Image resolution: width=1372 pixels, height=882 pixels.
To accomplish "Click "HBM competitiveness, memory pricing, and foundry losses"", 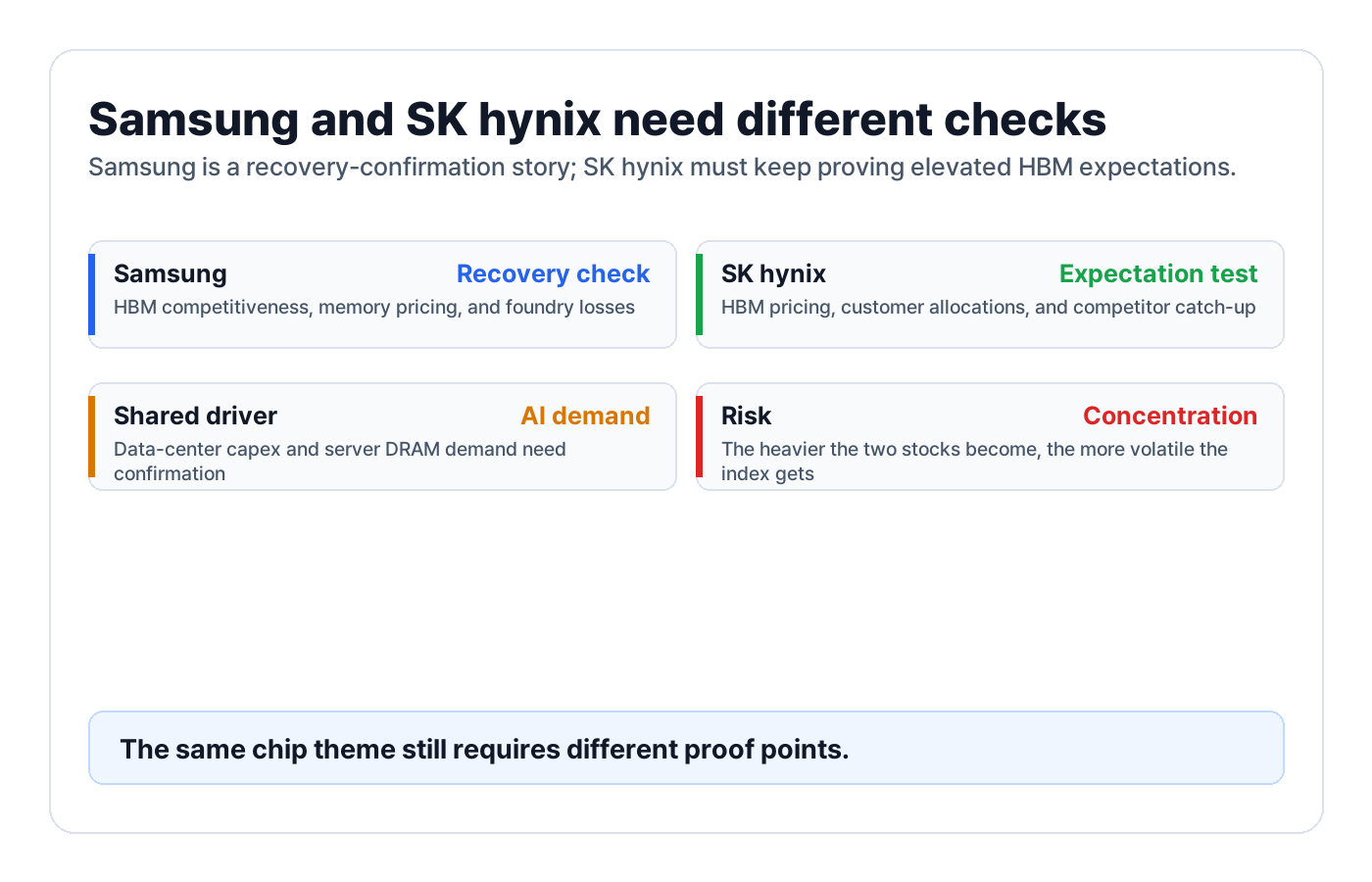I will pos(374,308).
